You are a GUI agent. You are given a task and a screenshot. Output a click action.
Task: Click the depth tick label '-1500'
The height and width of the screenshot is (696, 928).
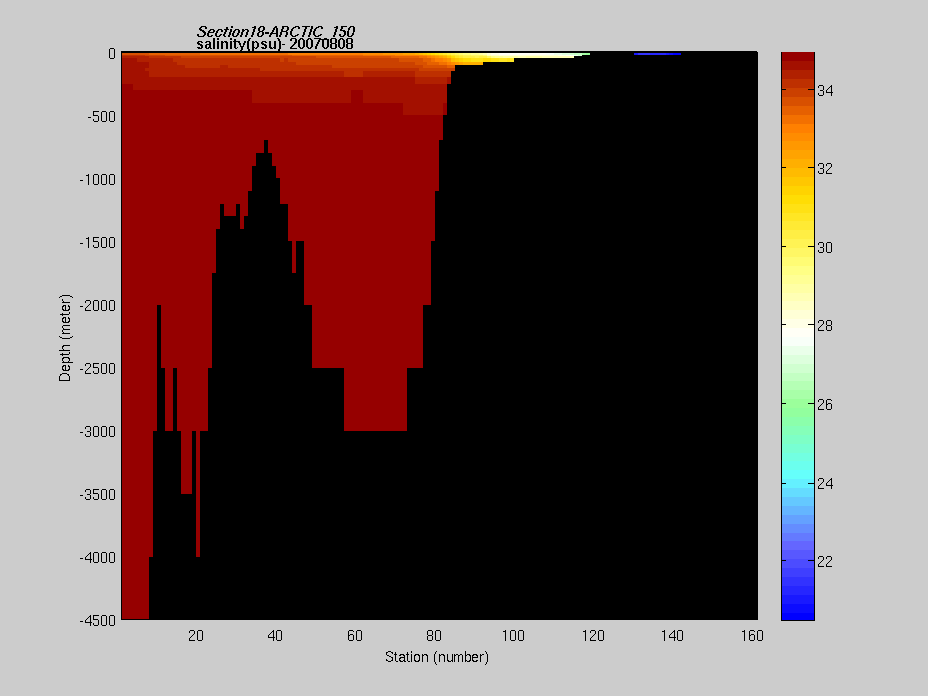click(98, 243)
